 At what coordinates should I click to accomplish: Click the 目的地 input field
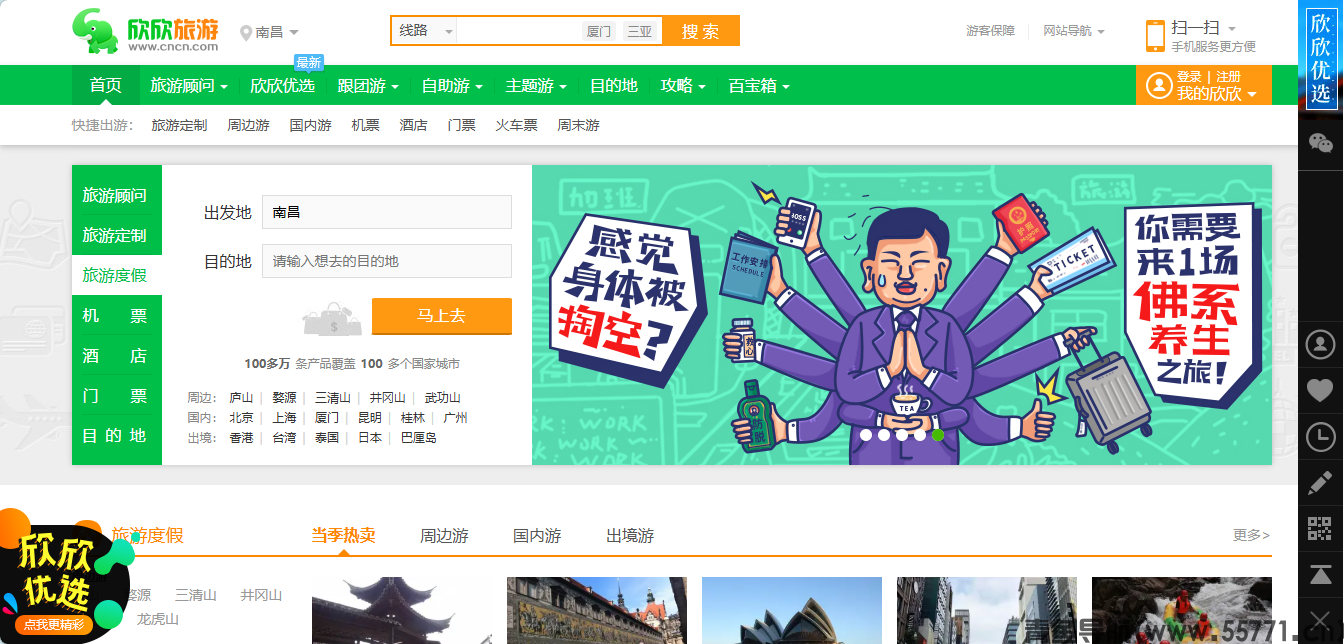[387, 261]
